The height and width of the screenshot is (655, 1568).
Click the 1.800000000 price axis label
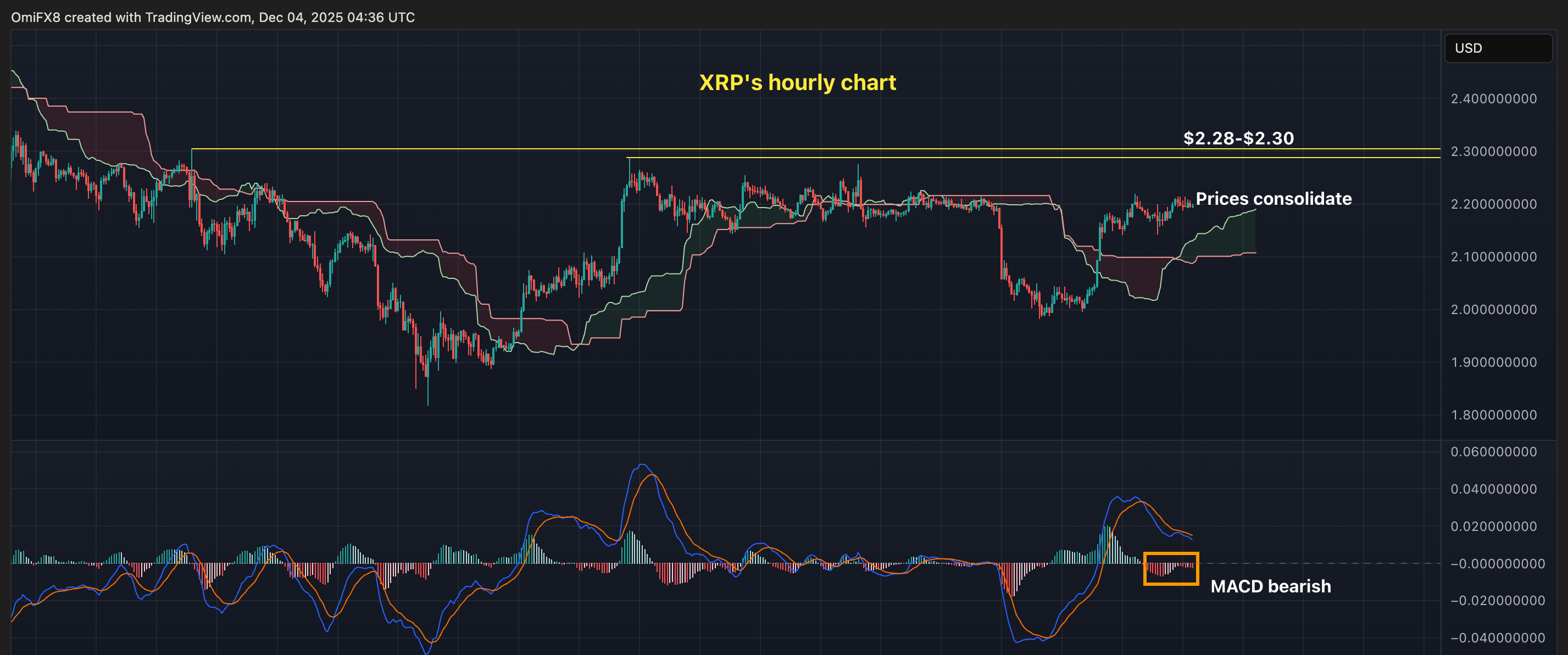(1493, 415)
